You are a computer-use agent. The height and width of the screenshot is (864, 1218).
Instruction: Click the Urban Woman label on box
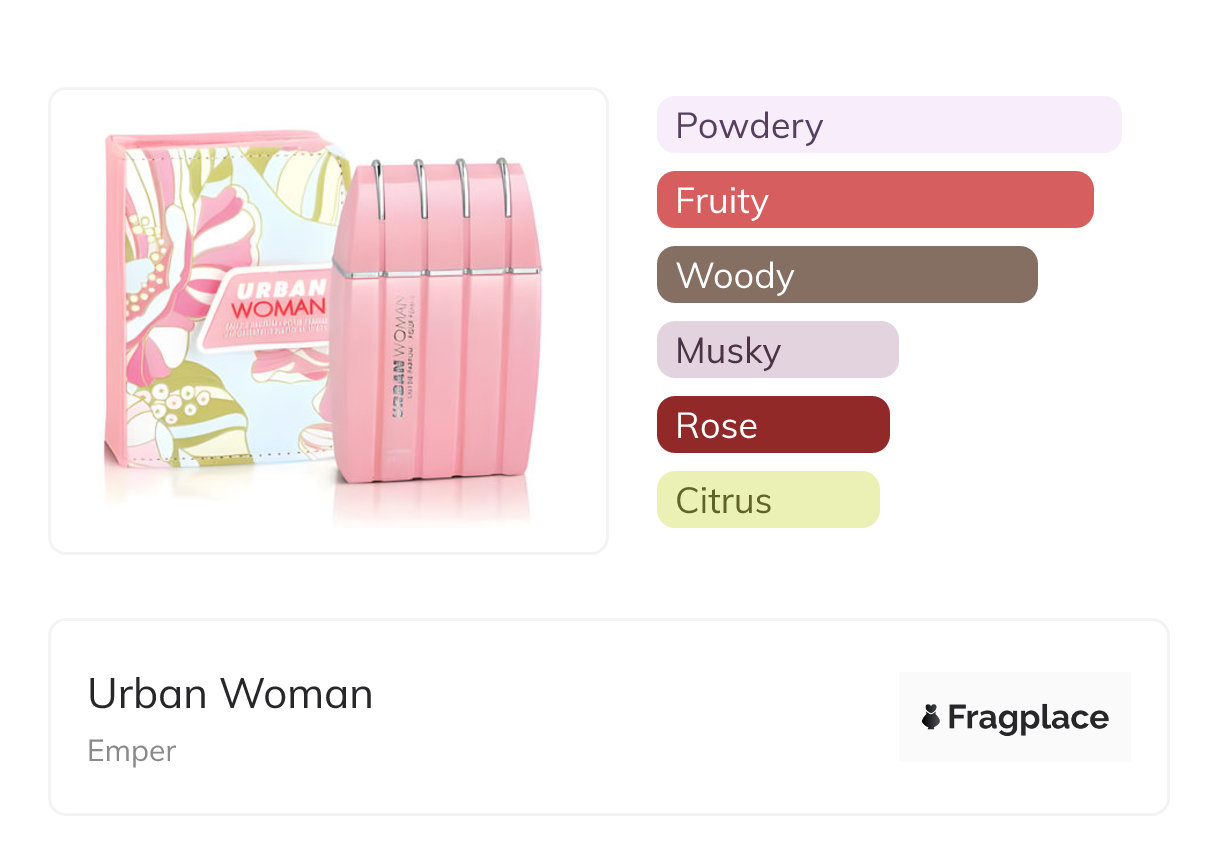click(x=275, y=302)
